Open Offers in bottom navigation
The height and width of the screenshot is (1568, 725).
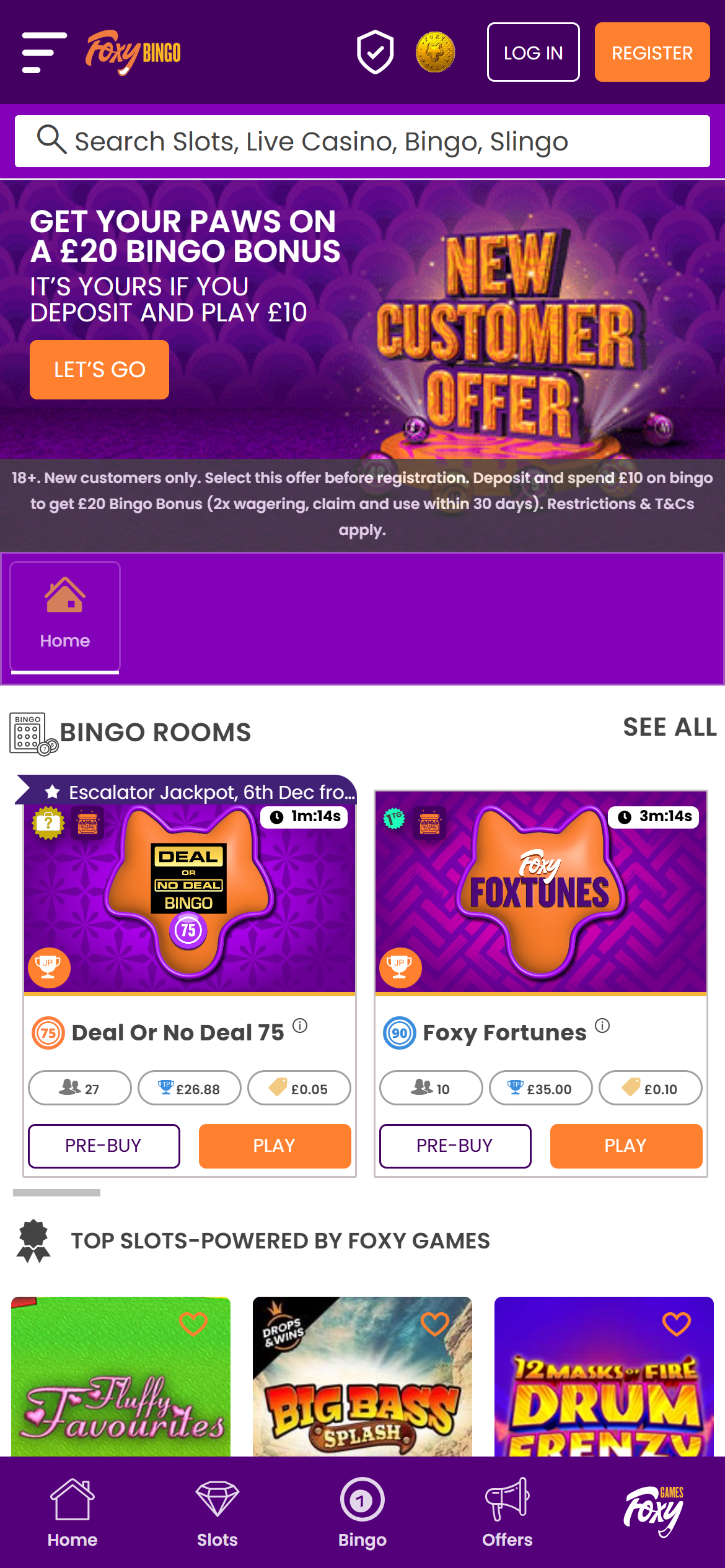[507, 1512]
